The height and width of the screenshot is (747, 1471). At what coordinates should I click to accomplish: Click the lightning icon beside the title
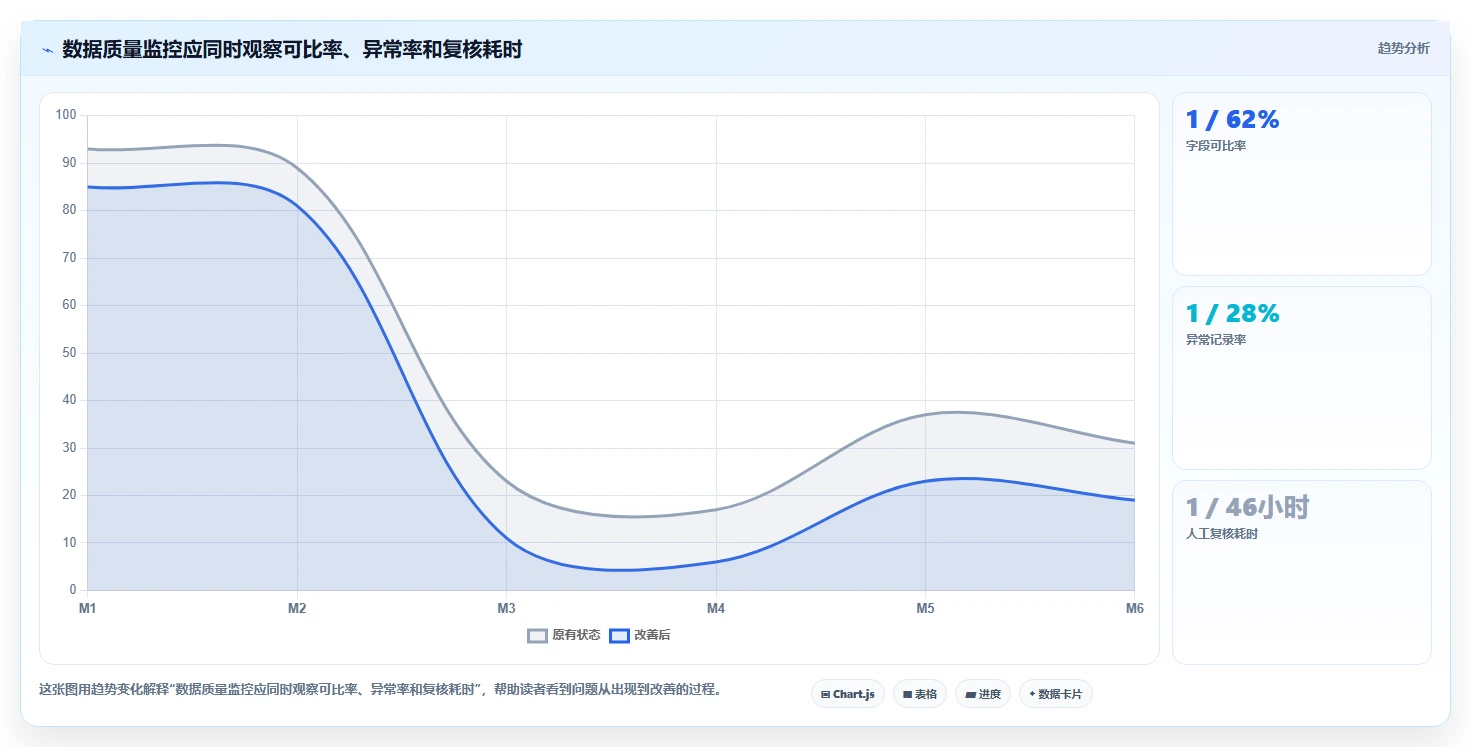(47, 49)
